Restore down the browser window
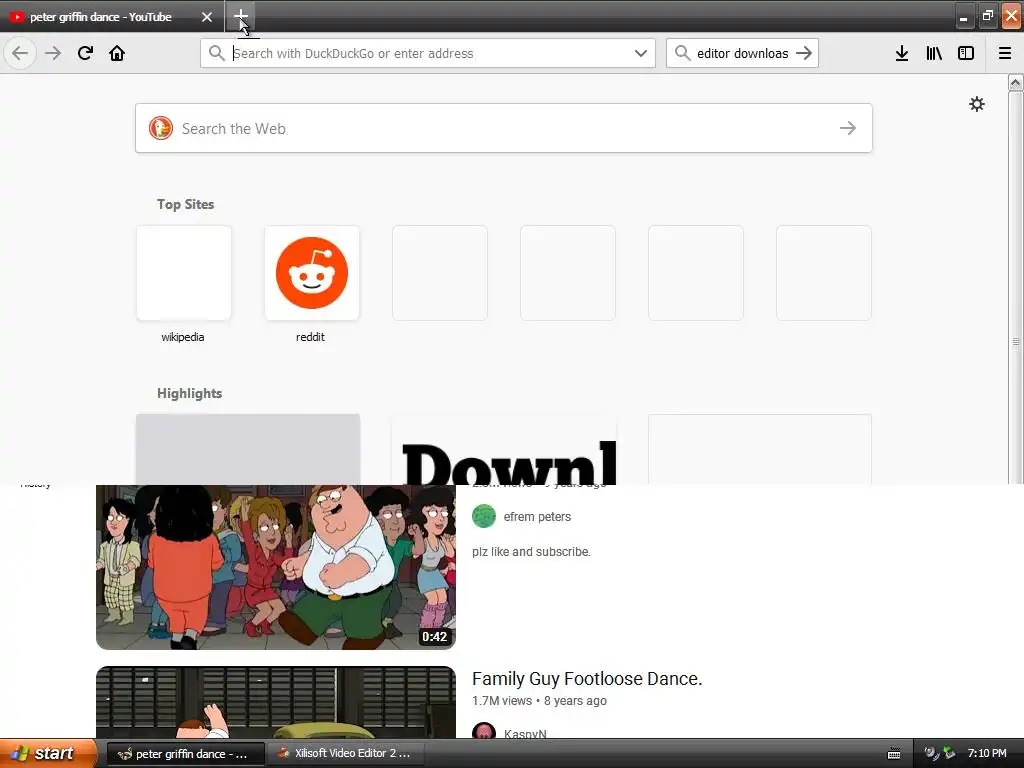Viewport: 1024px width, 768px height. click(x=987, y=16)
